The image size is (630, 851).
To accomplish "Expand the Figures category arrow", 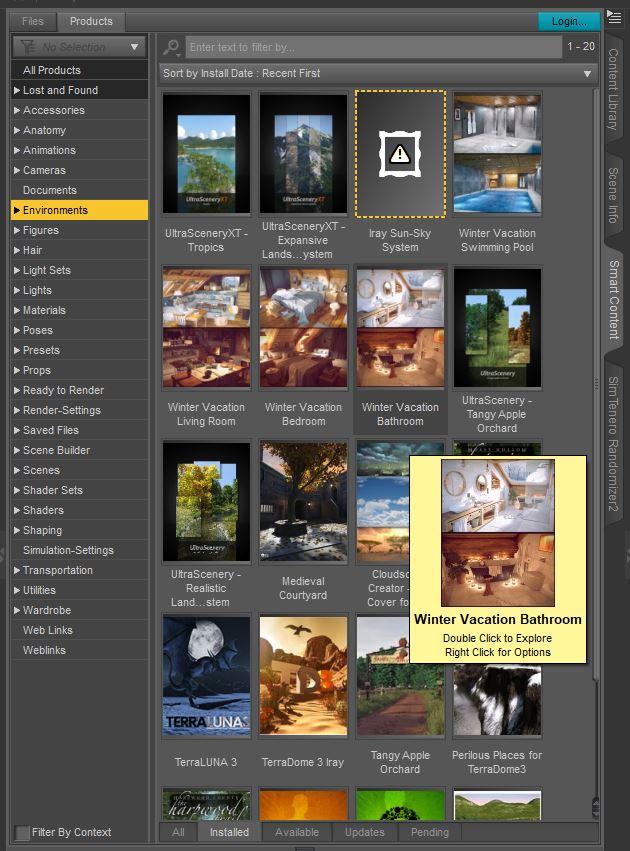I will pyautogui.click(x=17, y=230).
